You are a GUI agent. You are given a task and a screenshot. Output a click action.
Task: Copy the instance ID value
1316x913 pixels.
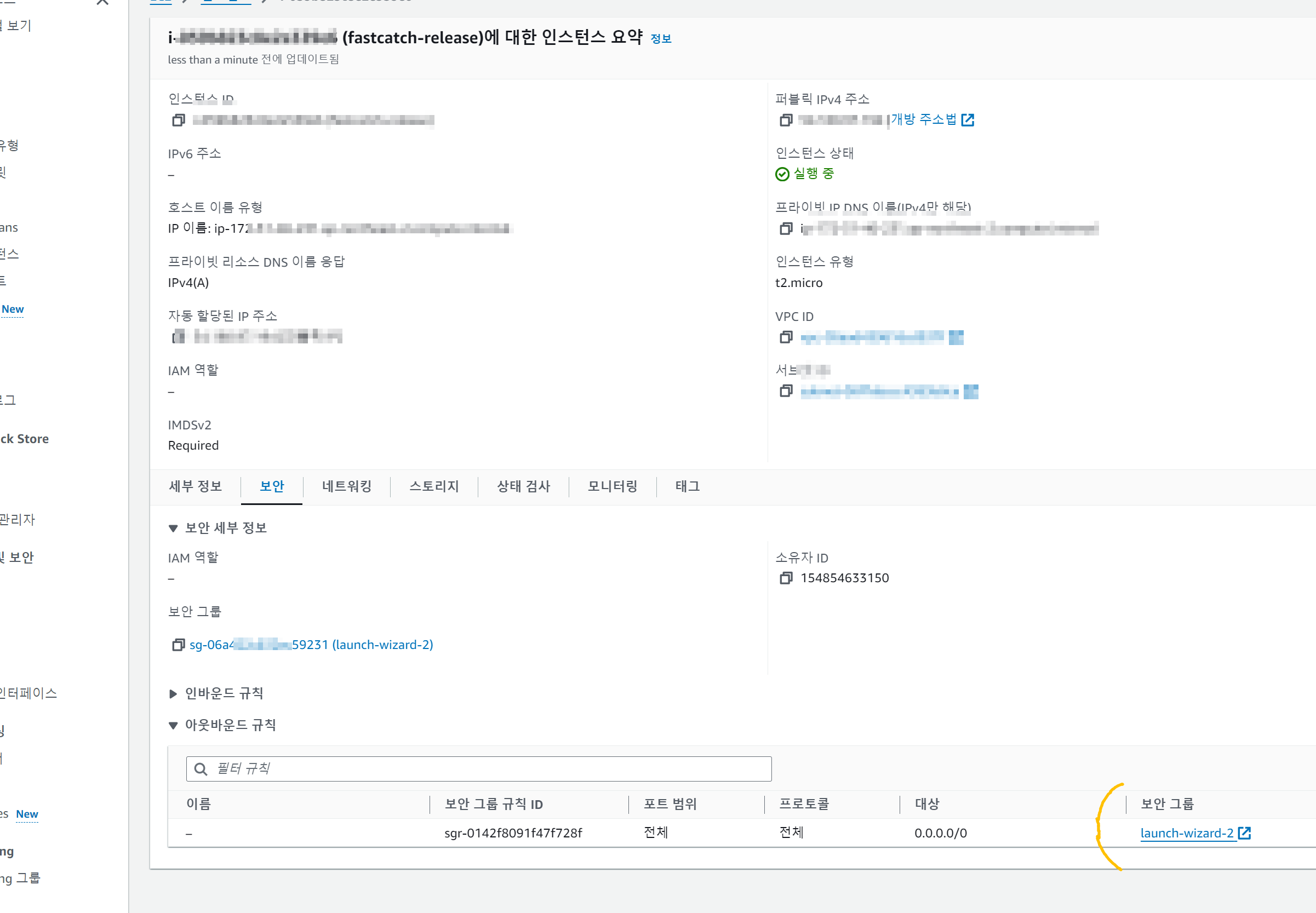[x=179, y=120]
